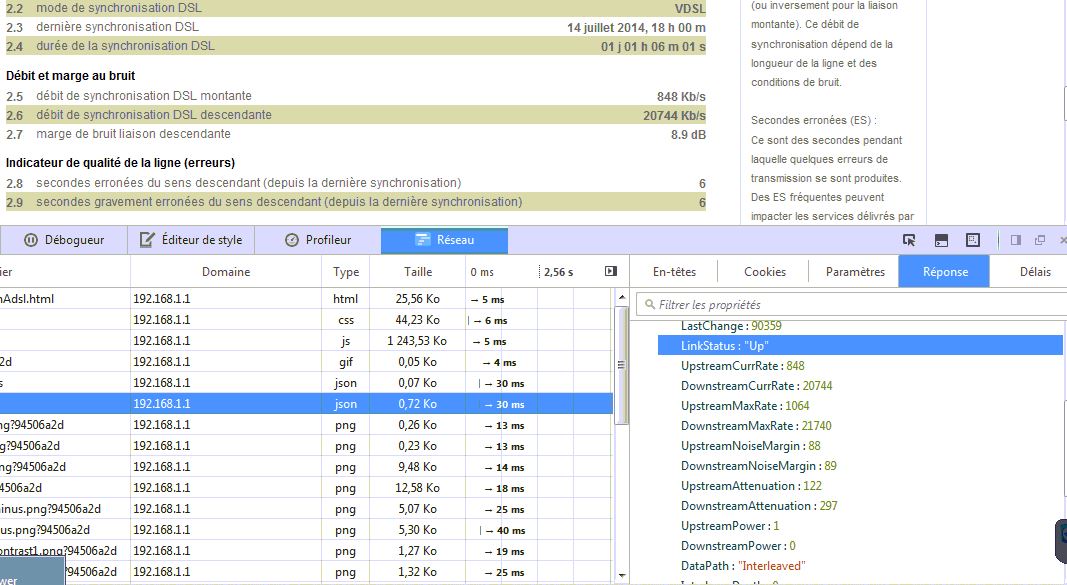Switch to Éditeur de style tab
Screen dimensions: 1067x585
[191, 240]
